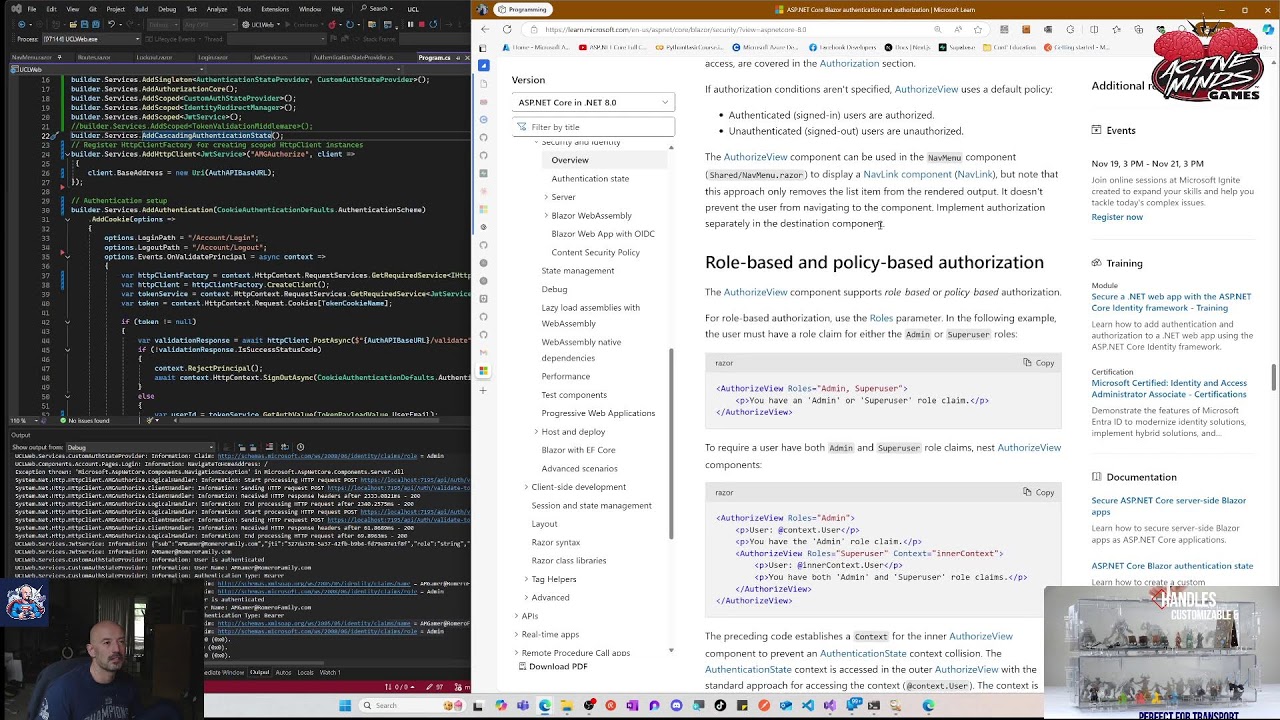Click the Register now link under Events
The width and height of the screenshot is (1280, 720).
click(1117, 217)
